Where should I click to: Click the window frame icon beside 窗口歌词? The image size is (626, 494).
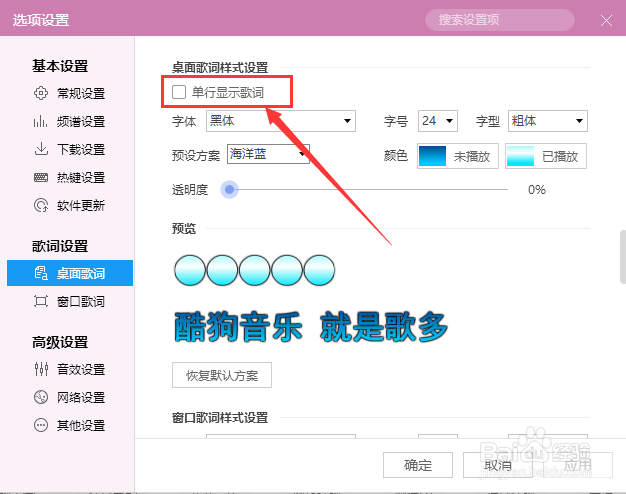click(41, 301)
